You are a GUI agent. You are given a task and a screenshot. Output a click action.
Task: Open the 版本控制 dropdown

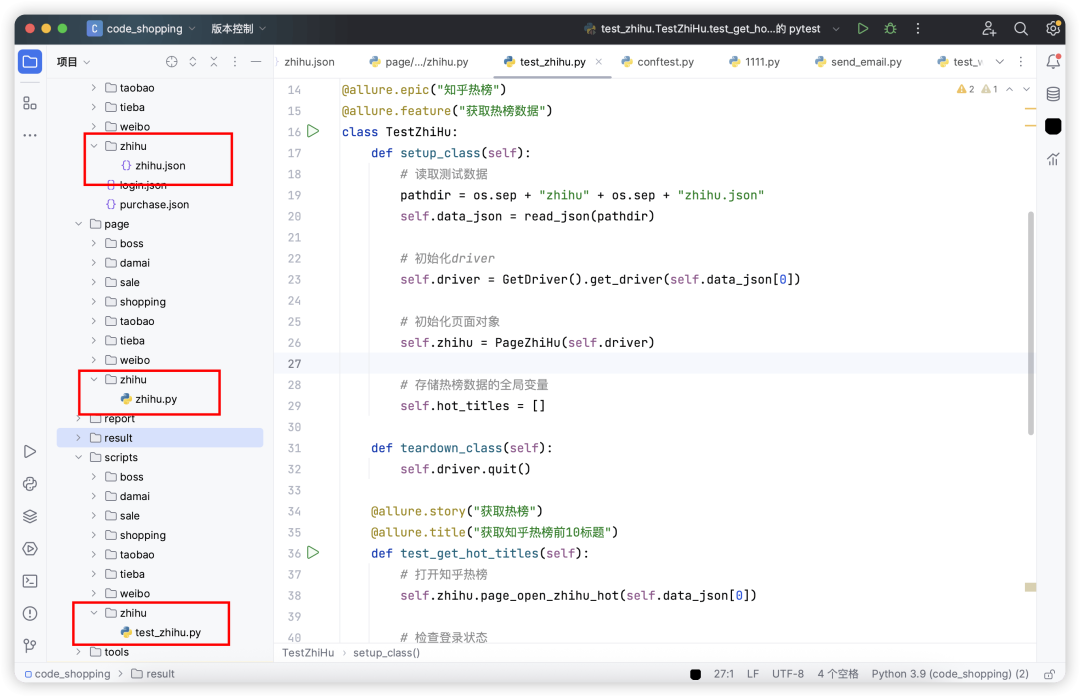point(238,28)
